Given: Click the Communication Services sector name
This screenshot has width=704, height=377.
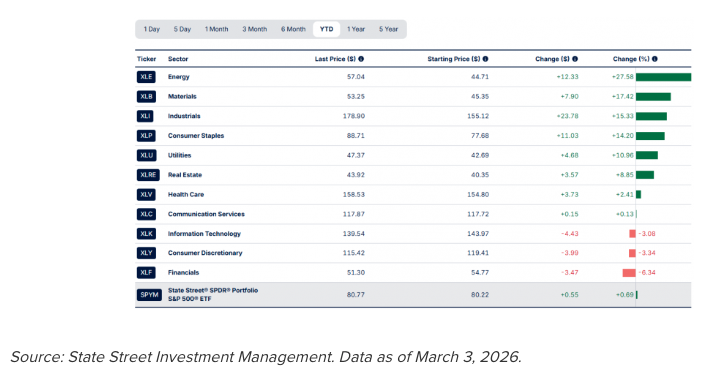Looking at the screenshot, I should 206,214.
